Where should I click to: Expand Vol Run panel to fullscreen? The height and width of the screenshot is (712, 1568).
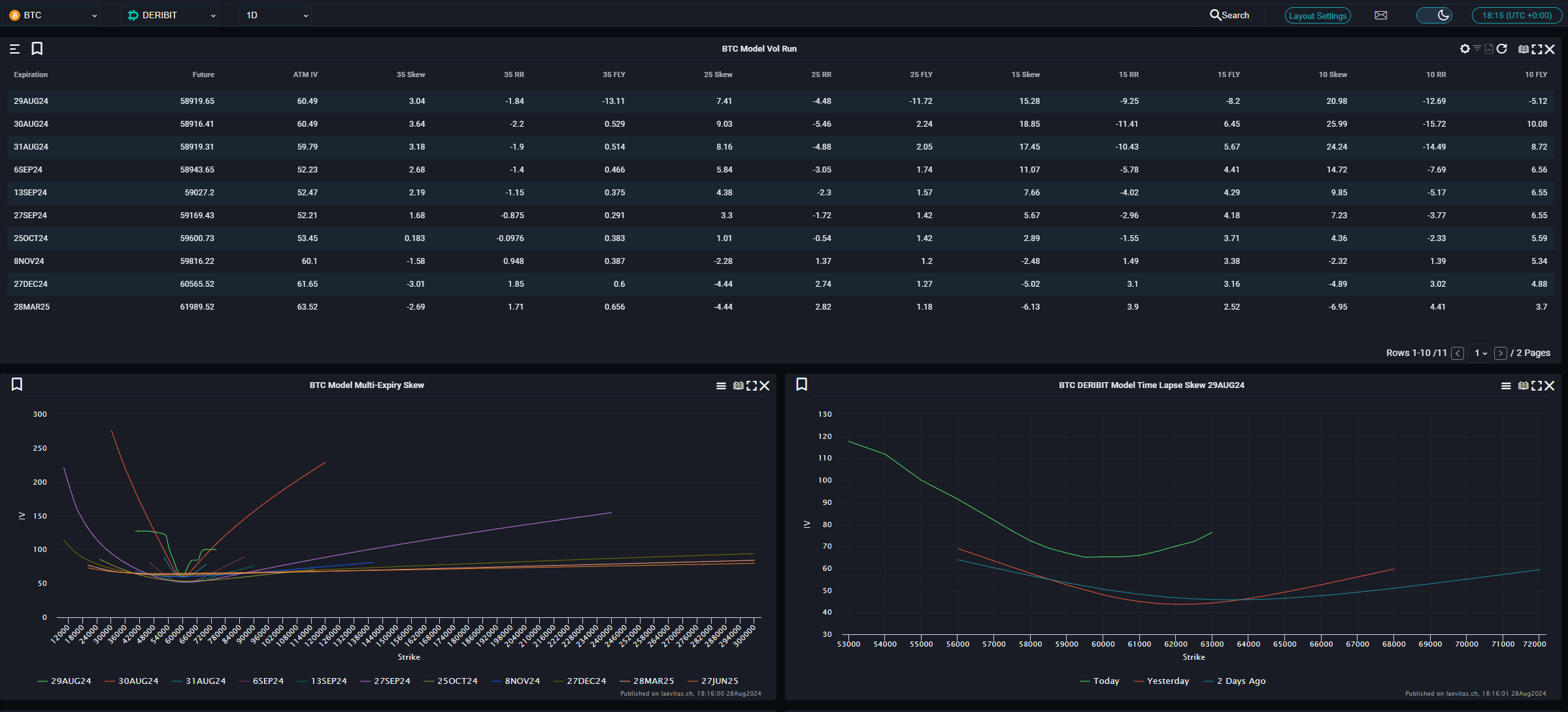pos(1537,49)
